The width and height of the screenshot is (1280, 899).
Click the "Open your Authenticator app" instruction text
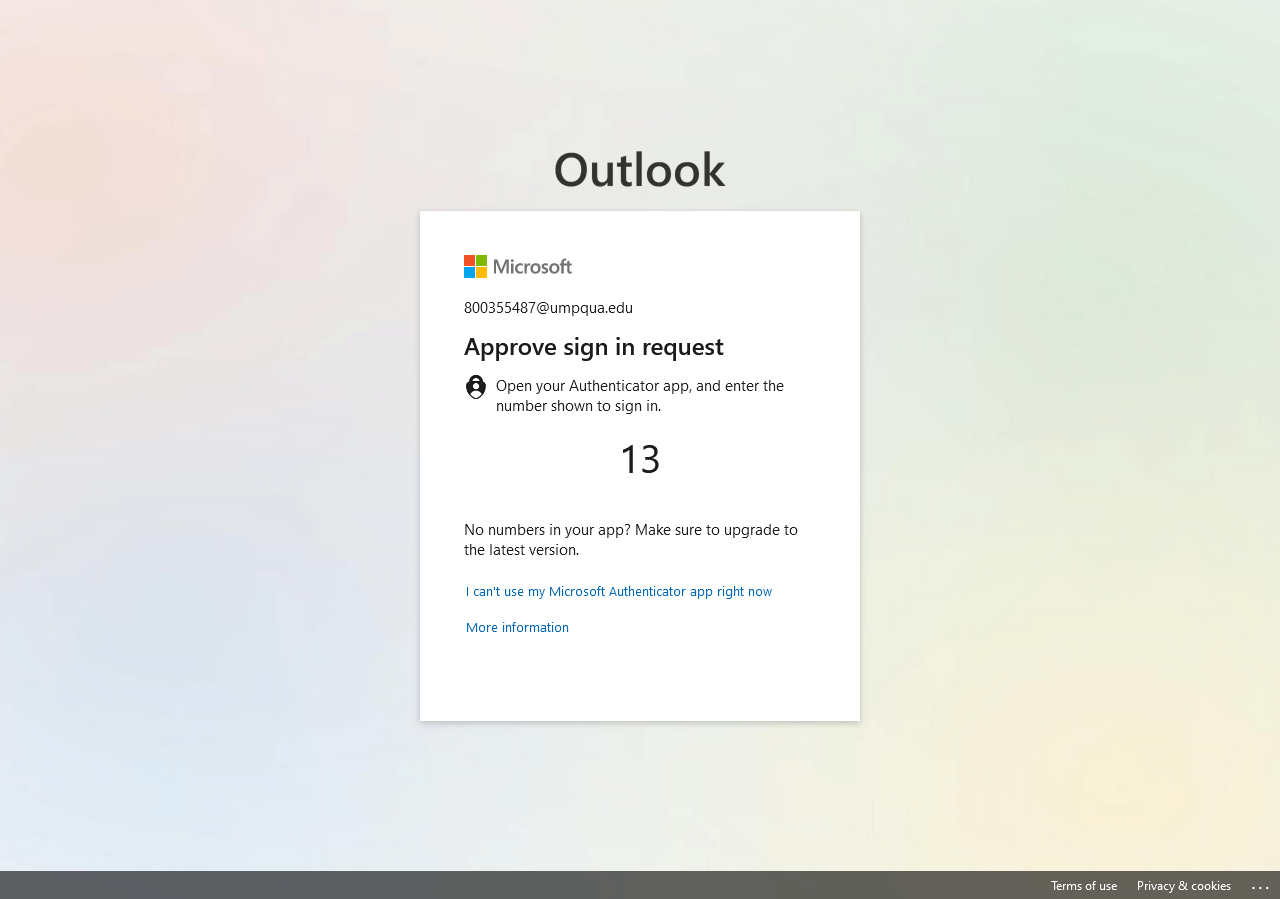coord(640,395)
